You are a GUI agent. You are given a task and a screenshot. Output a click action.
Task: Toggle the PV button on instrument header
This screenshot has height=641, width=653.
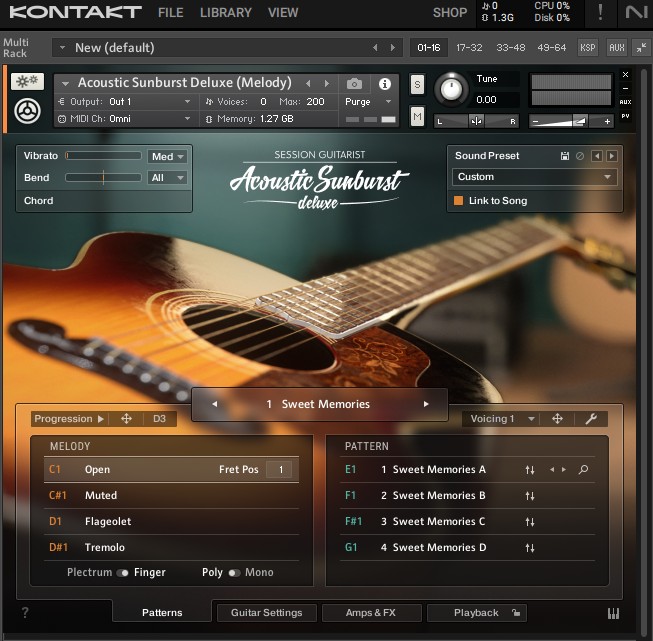[625, 116]
